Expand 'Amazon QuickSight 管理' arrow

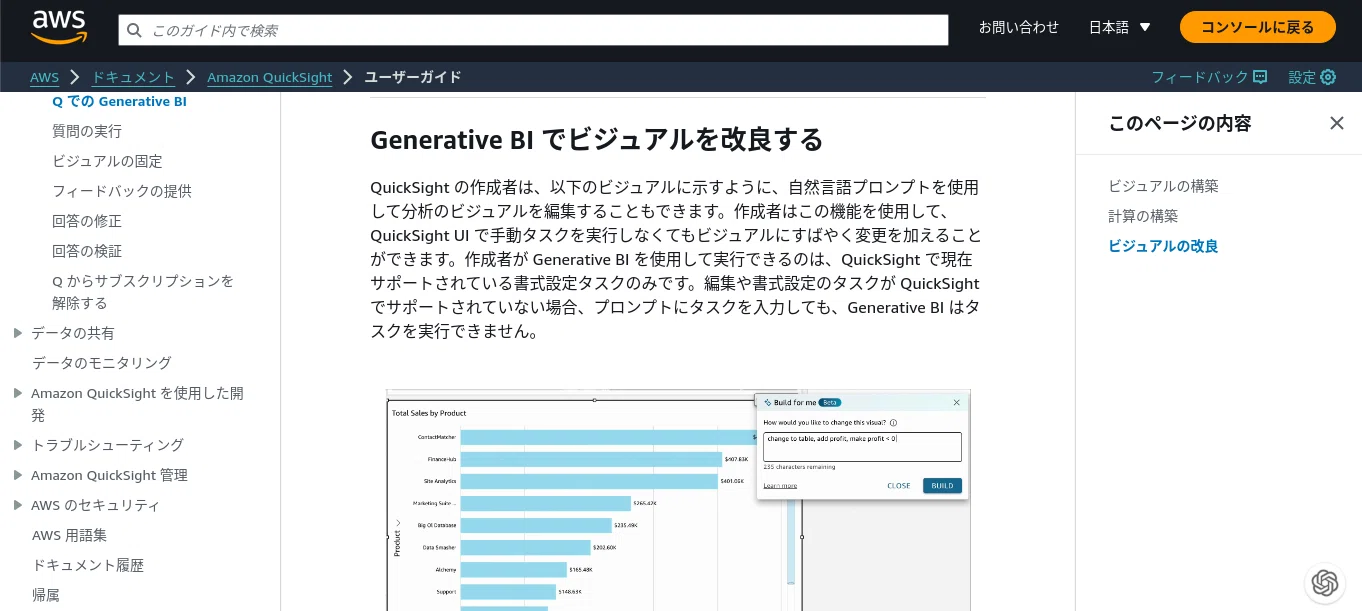[x=18, y=475]
